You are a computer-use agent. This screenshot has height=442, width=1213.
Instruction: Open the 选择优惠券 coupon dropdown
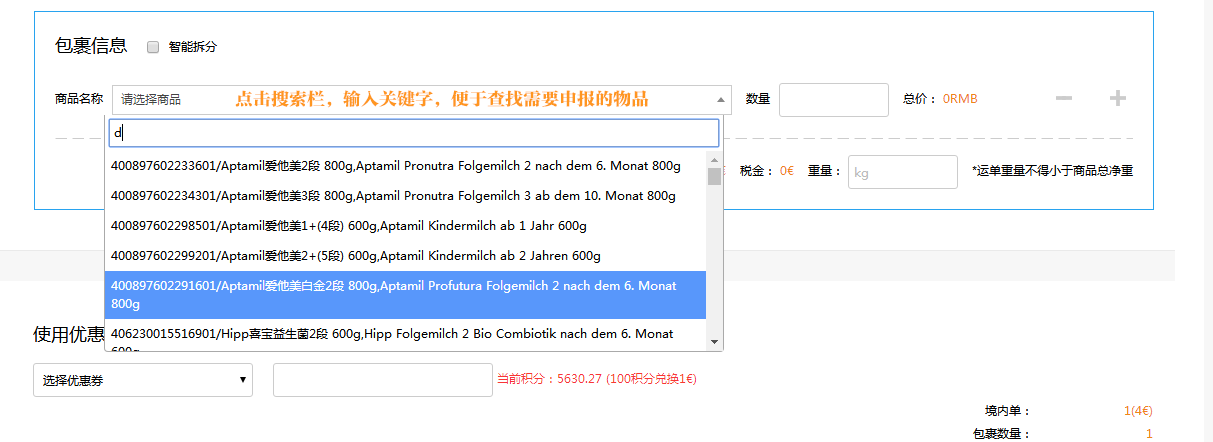[143, 380]
